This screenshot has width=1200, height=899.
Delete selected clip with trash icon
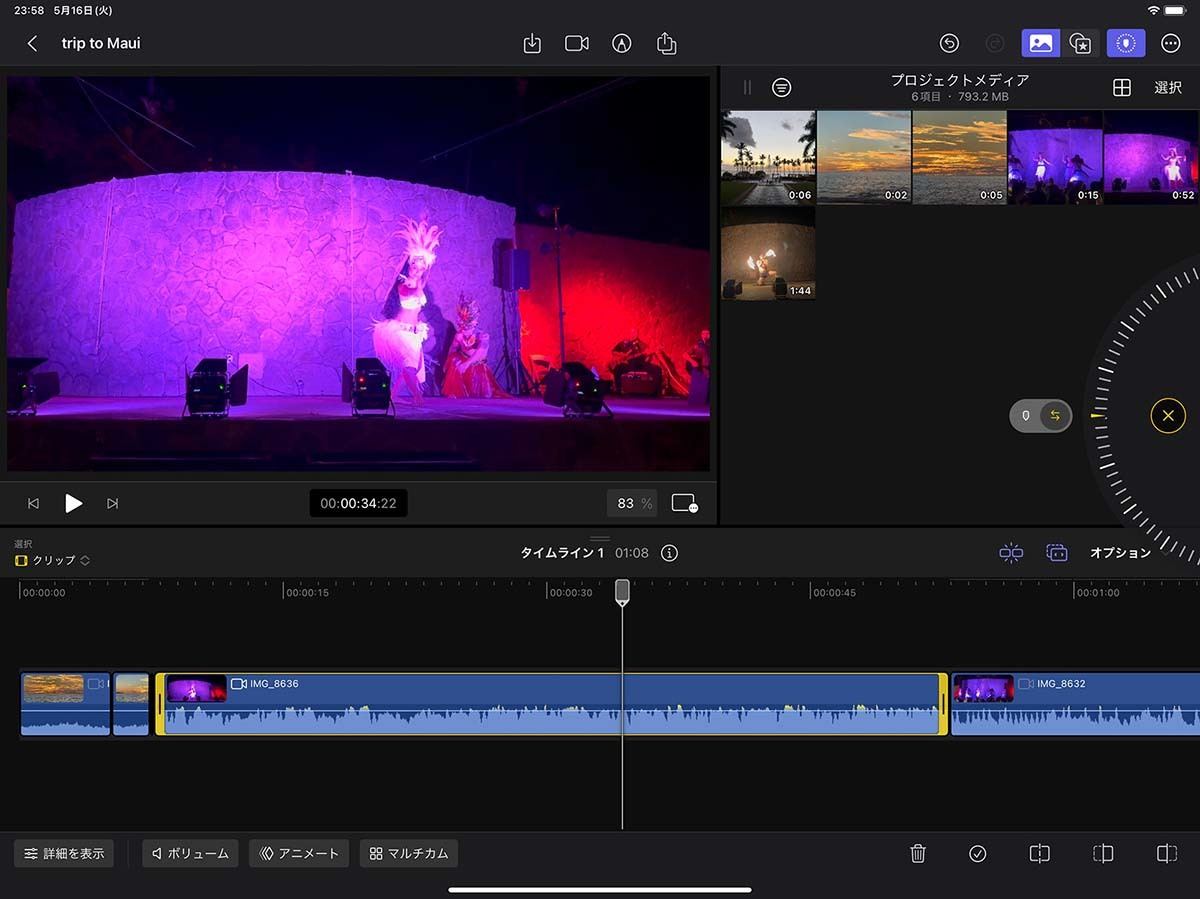point(918,853)
